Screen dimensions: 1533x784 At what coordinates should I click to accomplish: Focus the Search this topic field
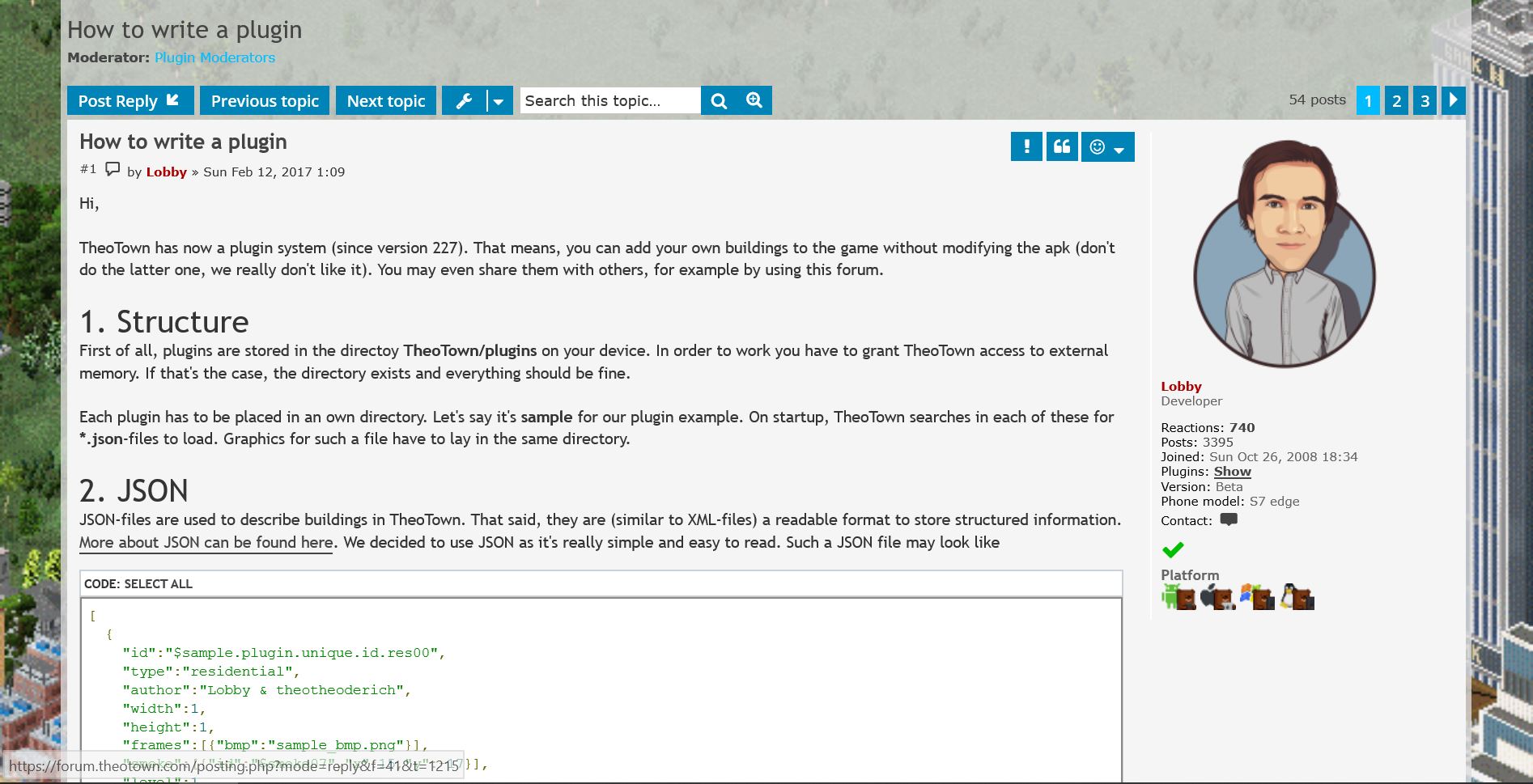point(610,100)
